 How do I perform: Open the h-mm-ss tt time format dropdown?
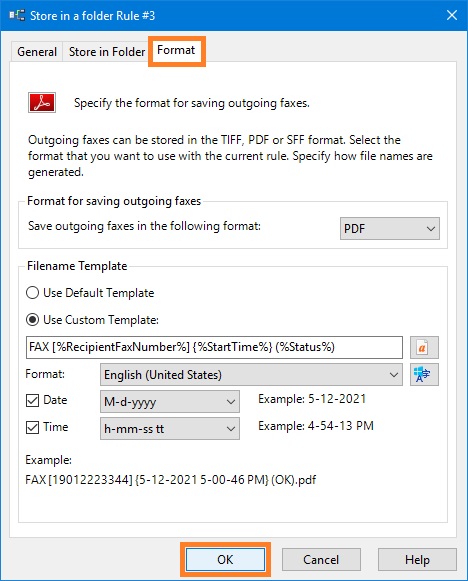pos(170,429)
